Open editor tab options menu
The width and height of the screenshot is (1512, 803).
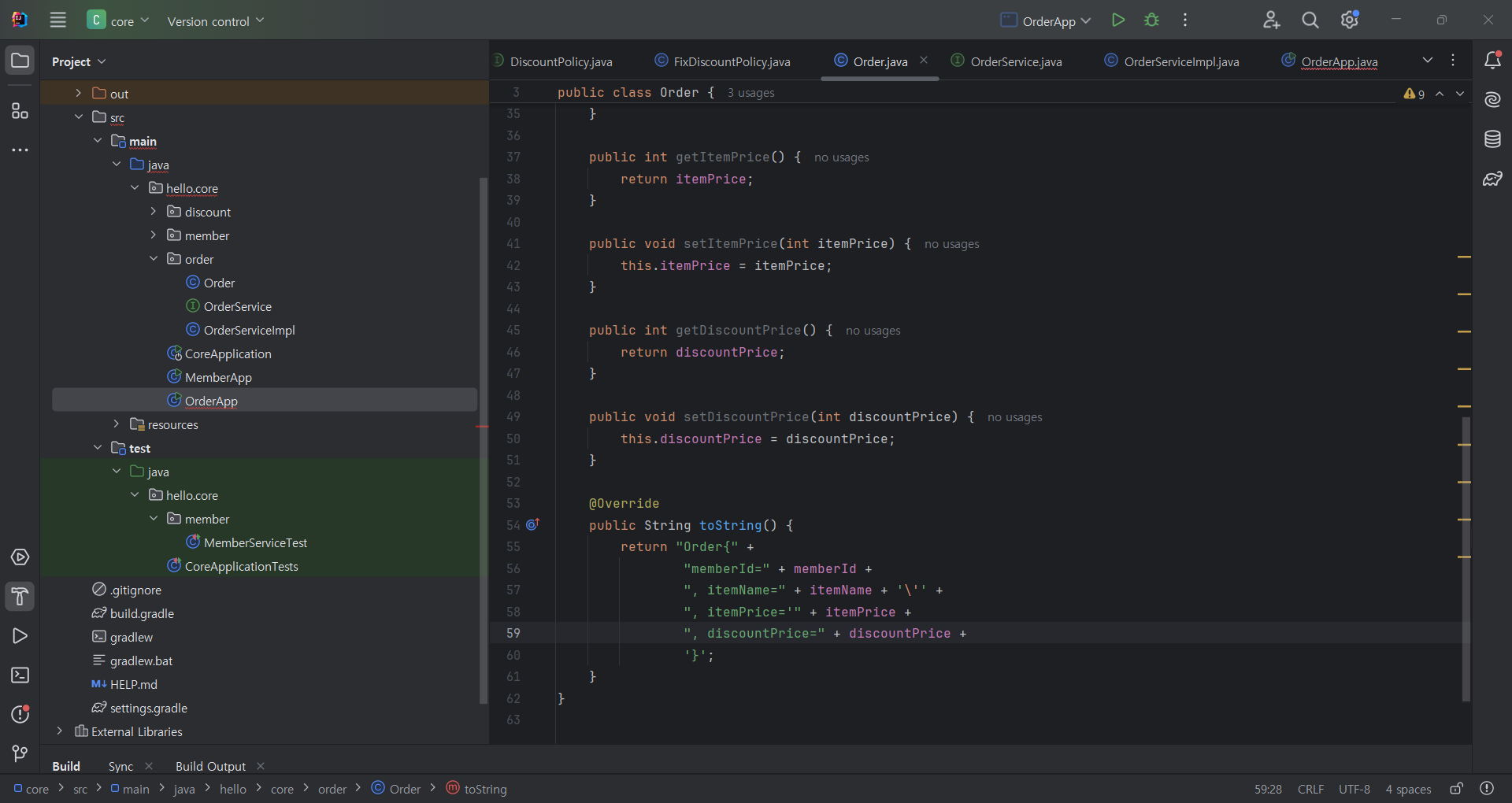click(x=1453, y=60)
